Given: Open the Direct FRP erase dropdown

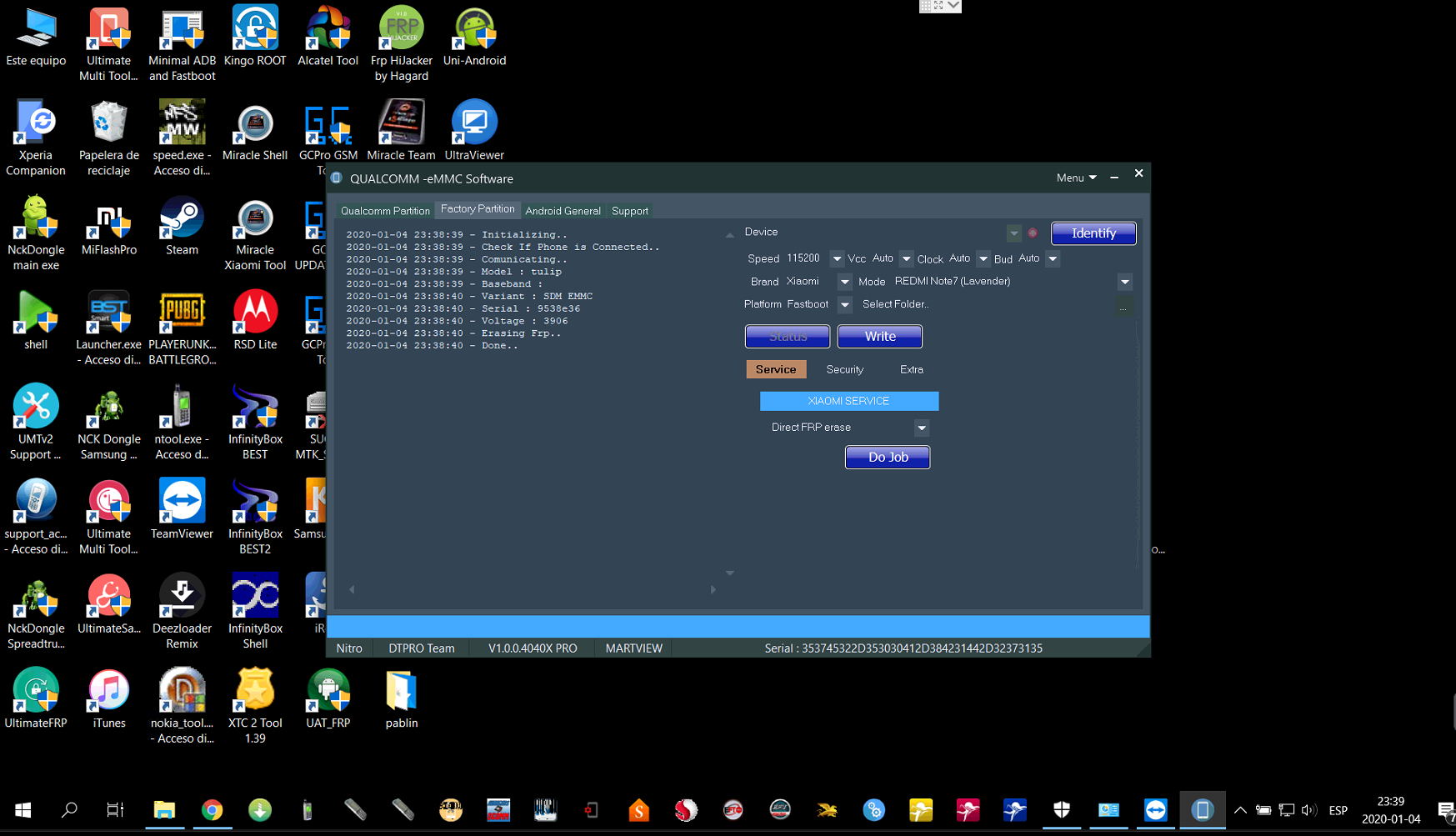Looking at the screenshot, I should click(921, 428).
